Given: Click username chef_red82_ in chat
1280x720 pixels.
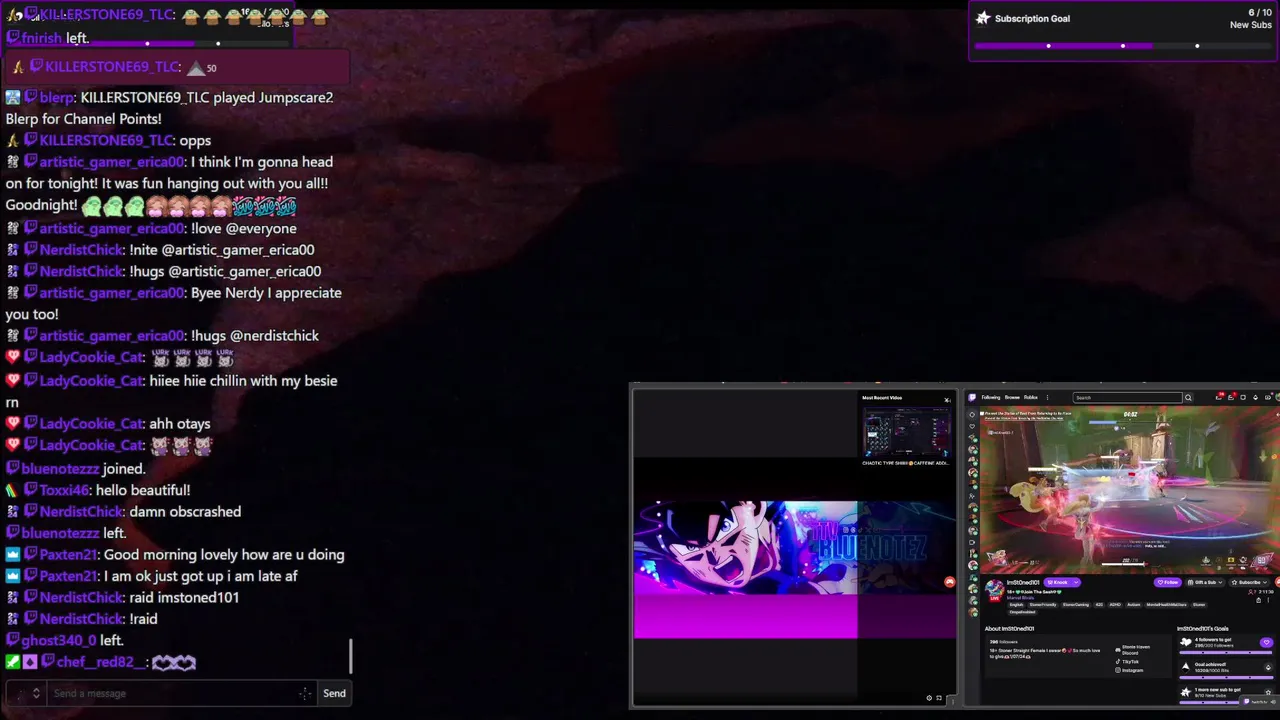Looking at the screenshot, I should pyautogui.click(x=101, y=662).
